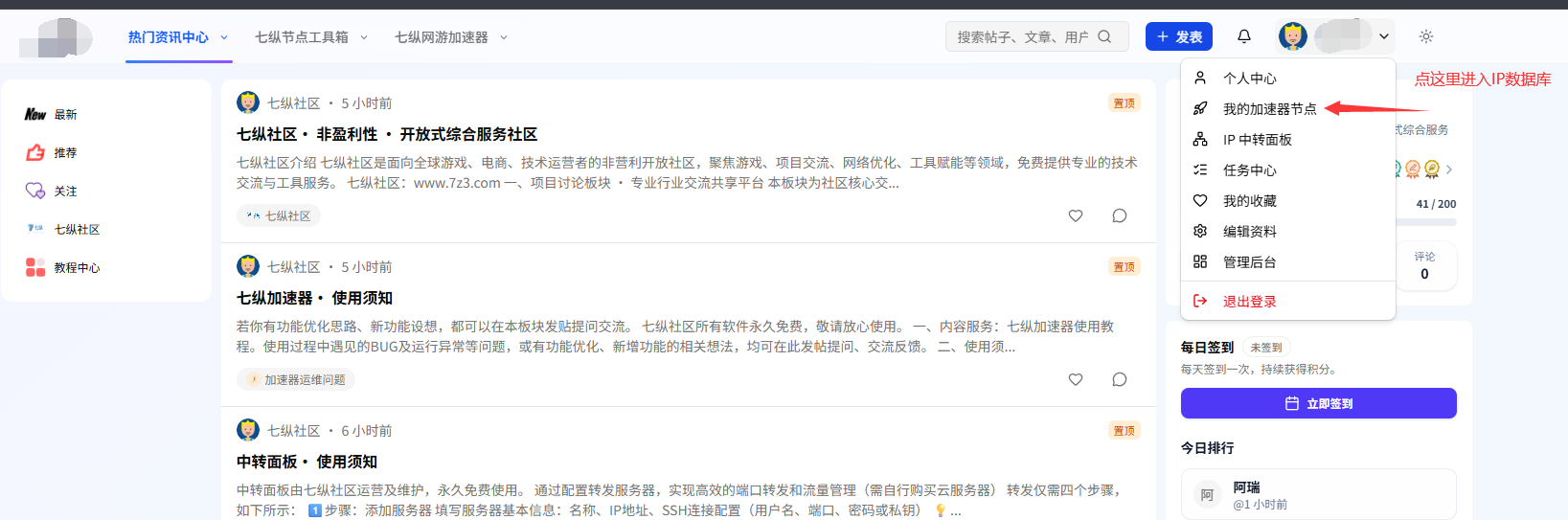Click the site logo in header
The width and height of the screenshot is (1568, 520).
point(56,37)
